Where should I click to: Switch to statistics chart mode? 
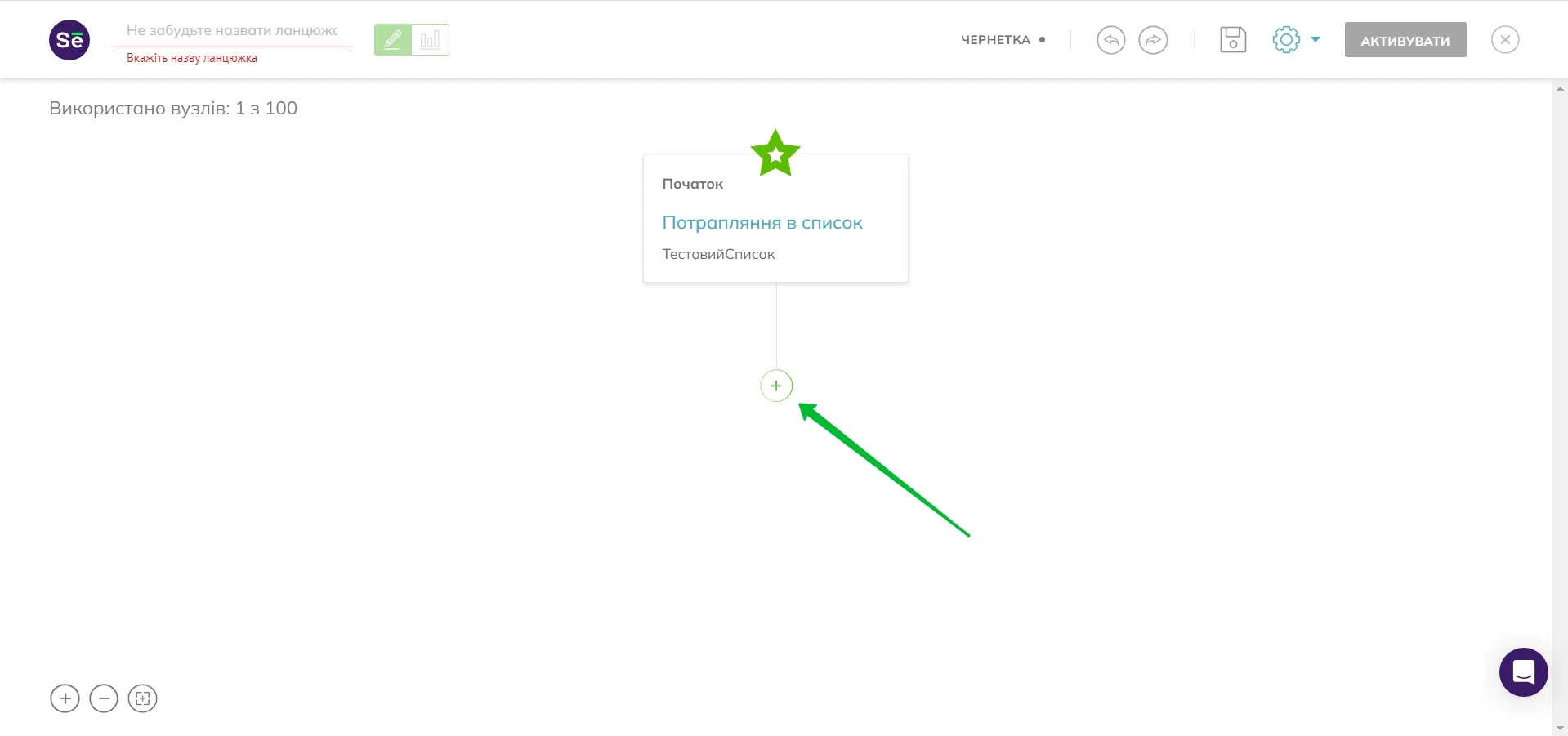[x=431, y=39]
